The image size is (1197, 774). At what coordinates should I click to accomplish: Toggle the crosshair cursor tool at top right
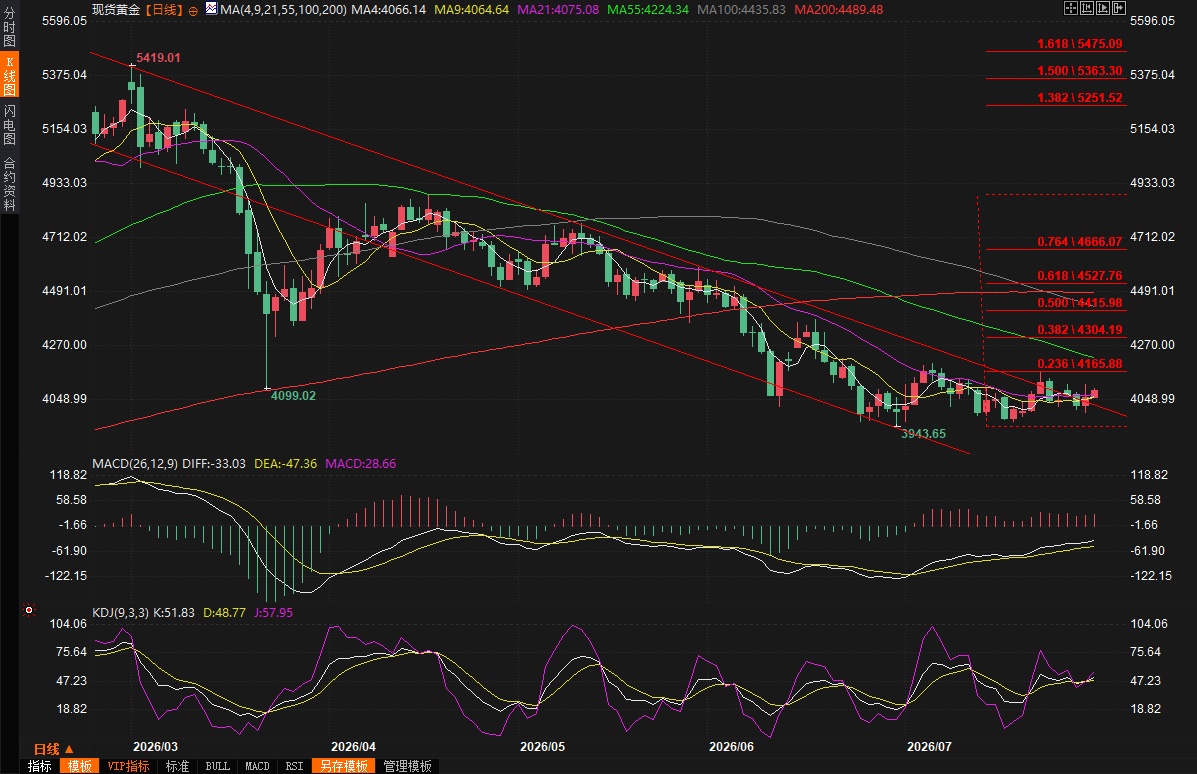1071,8
